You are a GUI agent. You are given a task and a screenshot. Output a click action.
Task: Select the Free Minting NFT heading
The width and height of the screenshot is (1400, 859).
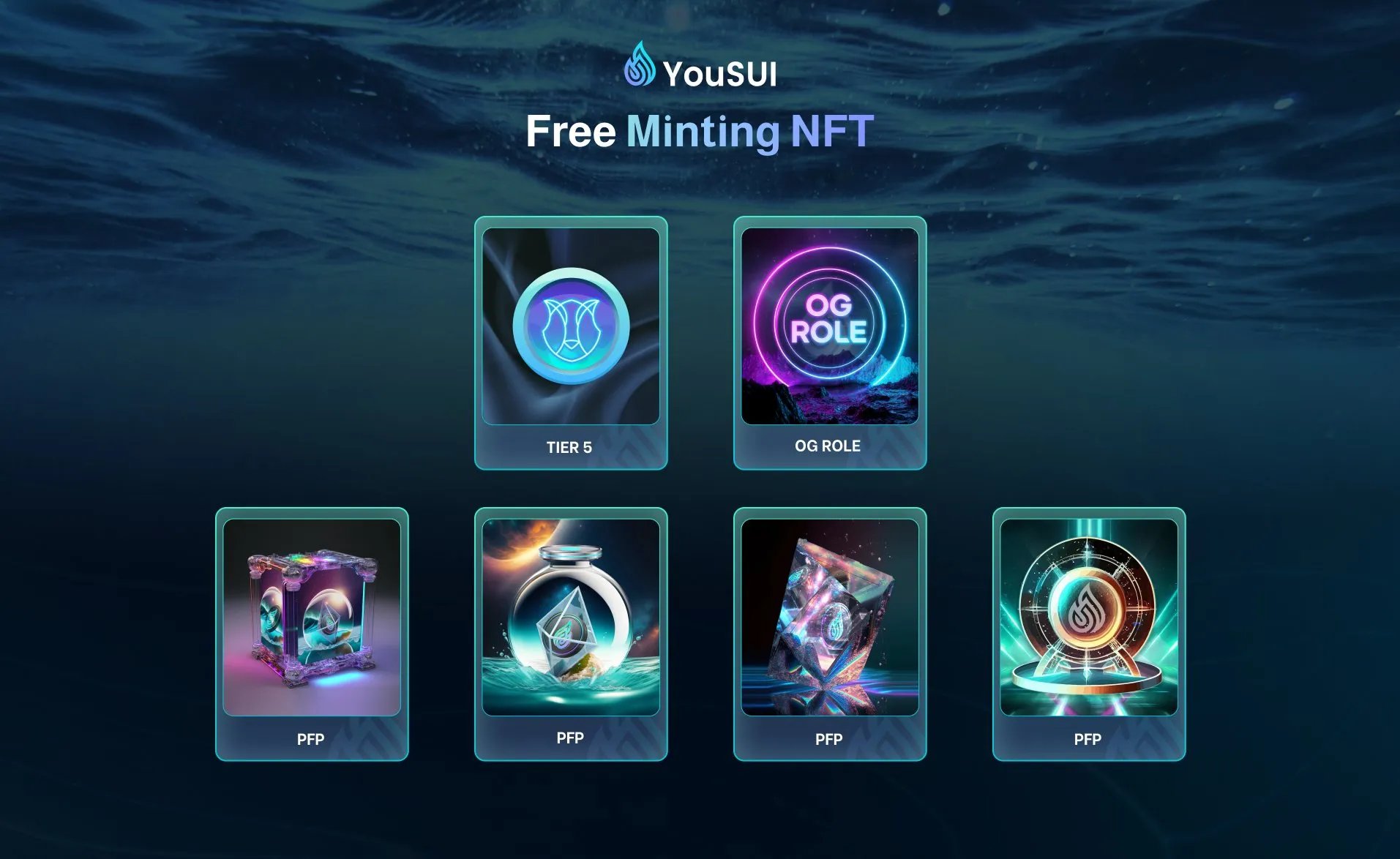point(700,132)
